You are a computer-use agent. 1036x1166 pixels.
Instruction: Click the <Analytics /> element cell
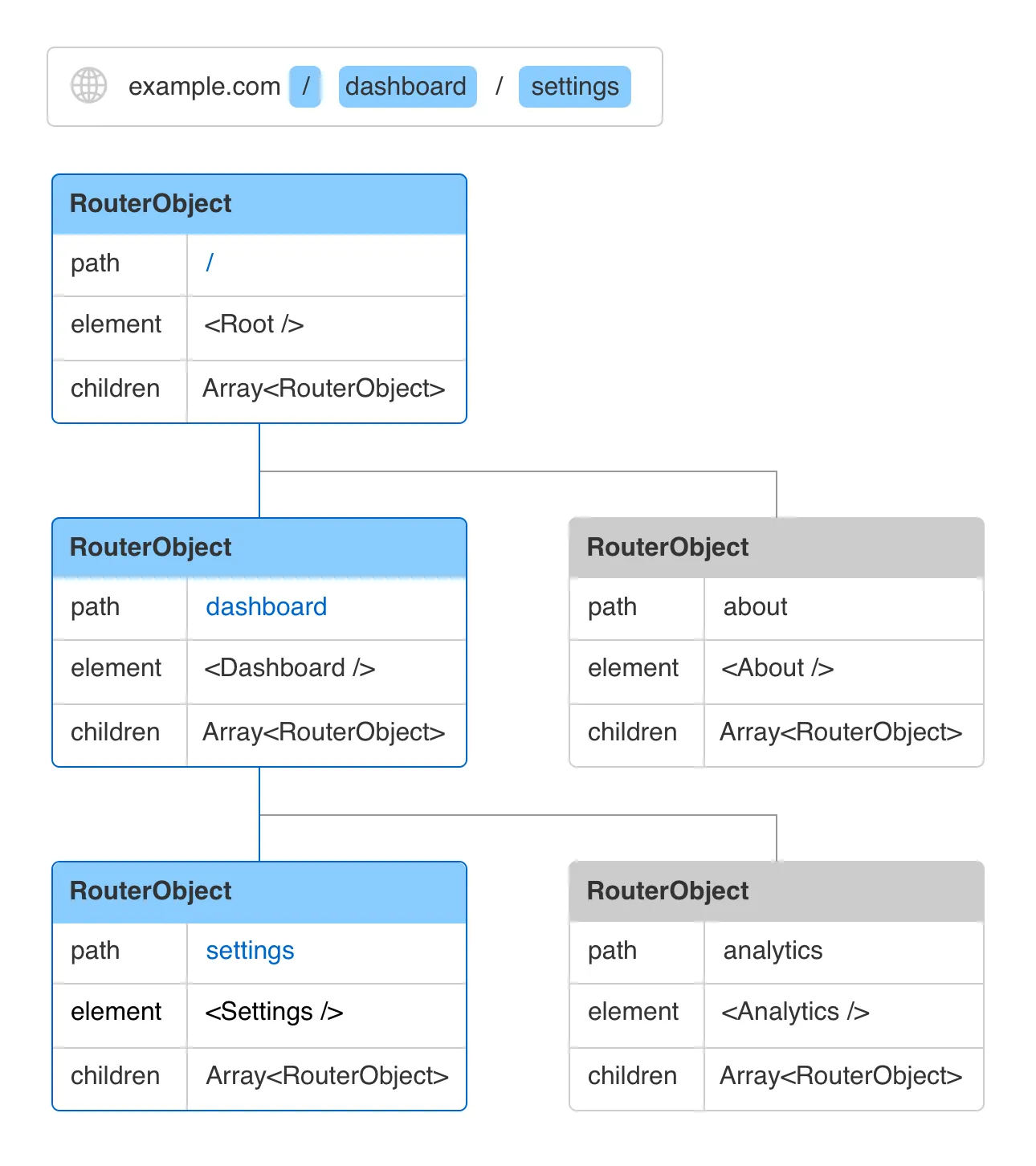794,1012
